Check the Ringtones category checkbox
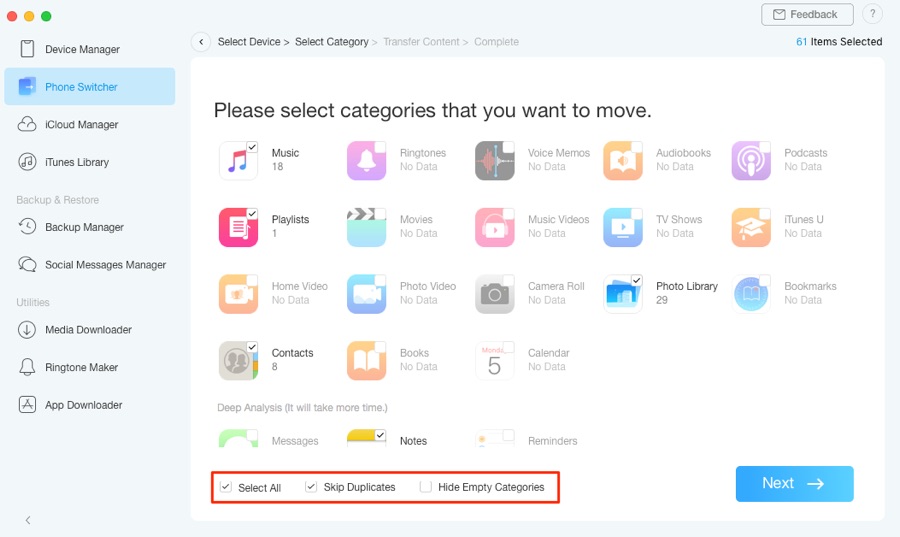 click(x=380, y=147)
